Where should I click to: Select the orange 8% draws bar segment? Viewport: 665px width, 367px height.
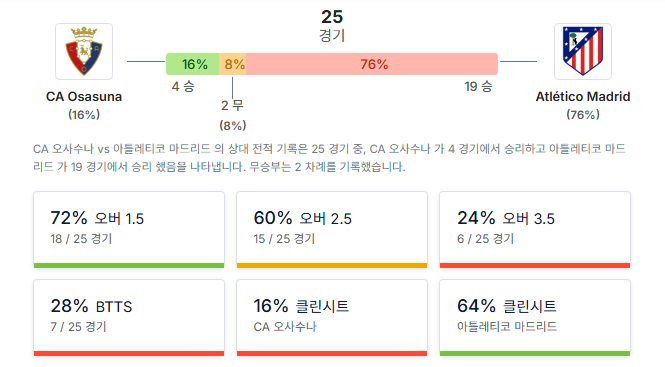(x=233, y=64)
